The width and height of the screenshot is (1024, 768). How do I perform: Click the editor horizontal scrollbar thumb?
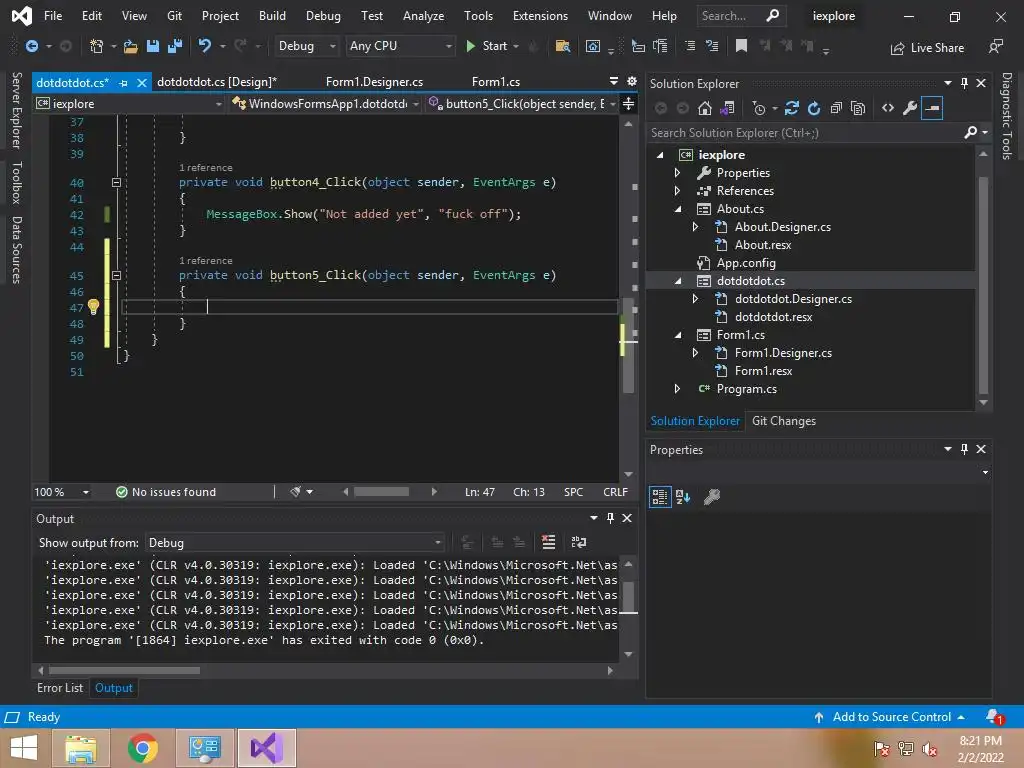[x=381, y=492]
